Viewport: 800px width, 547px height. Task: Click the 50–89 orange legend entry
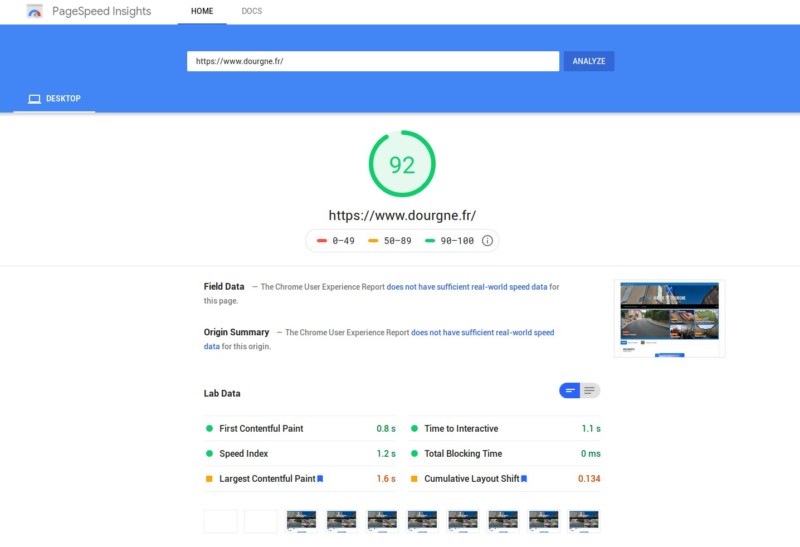point(390,240)
